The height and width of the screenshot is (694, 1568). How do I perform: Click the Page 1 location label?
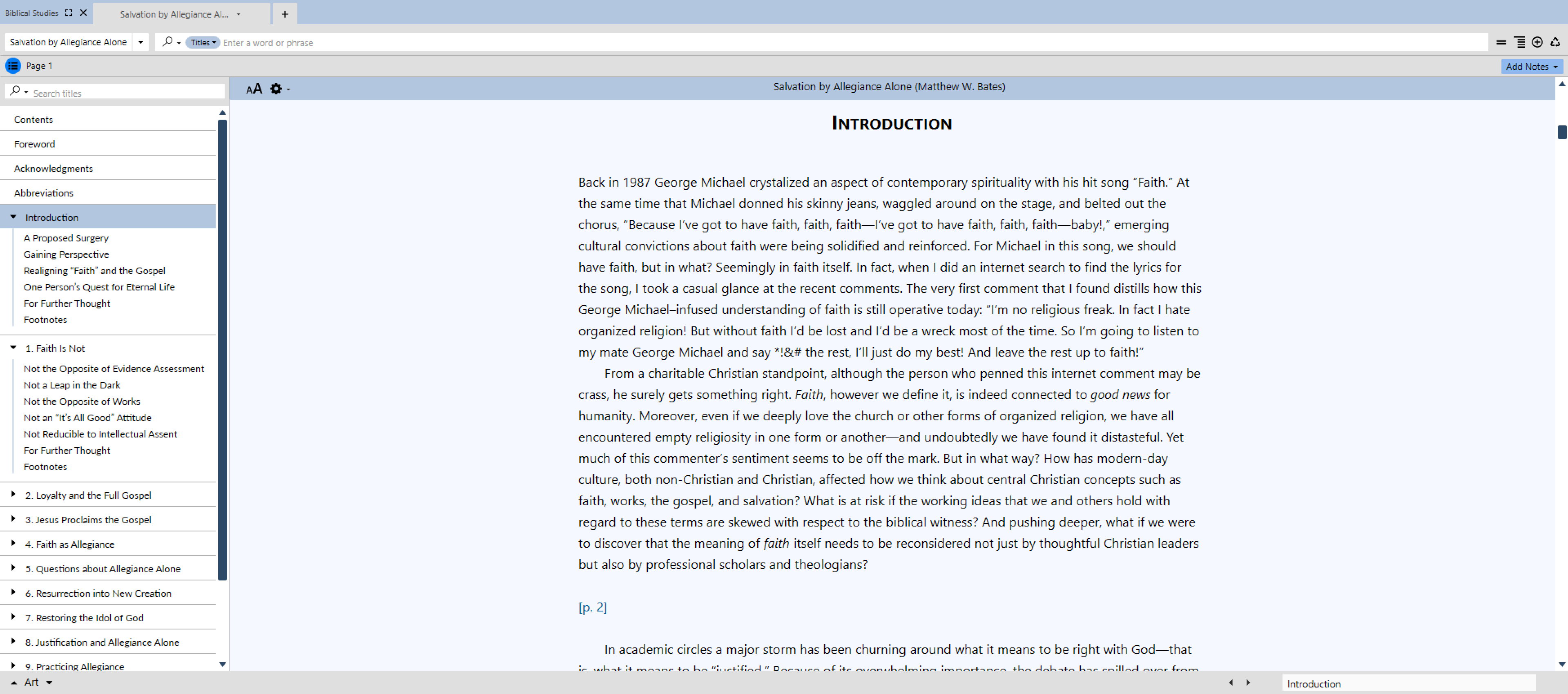click(x=39, y=66)
